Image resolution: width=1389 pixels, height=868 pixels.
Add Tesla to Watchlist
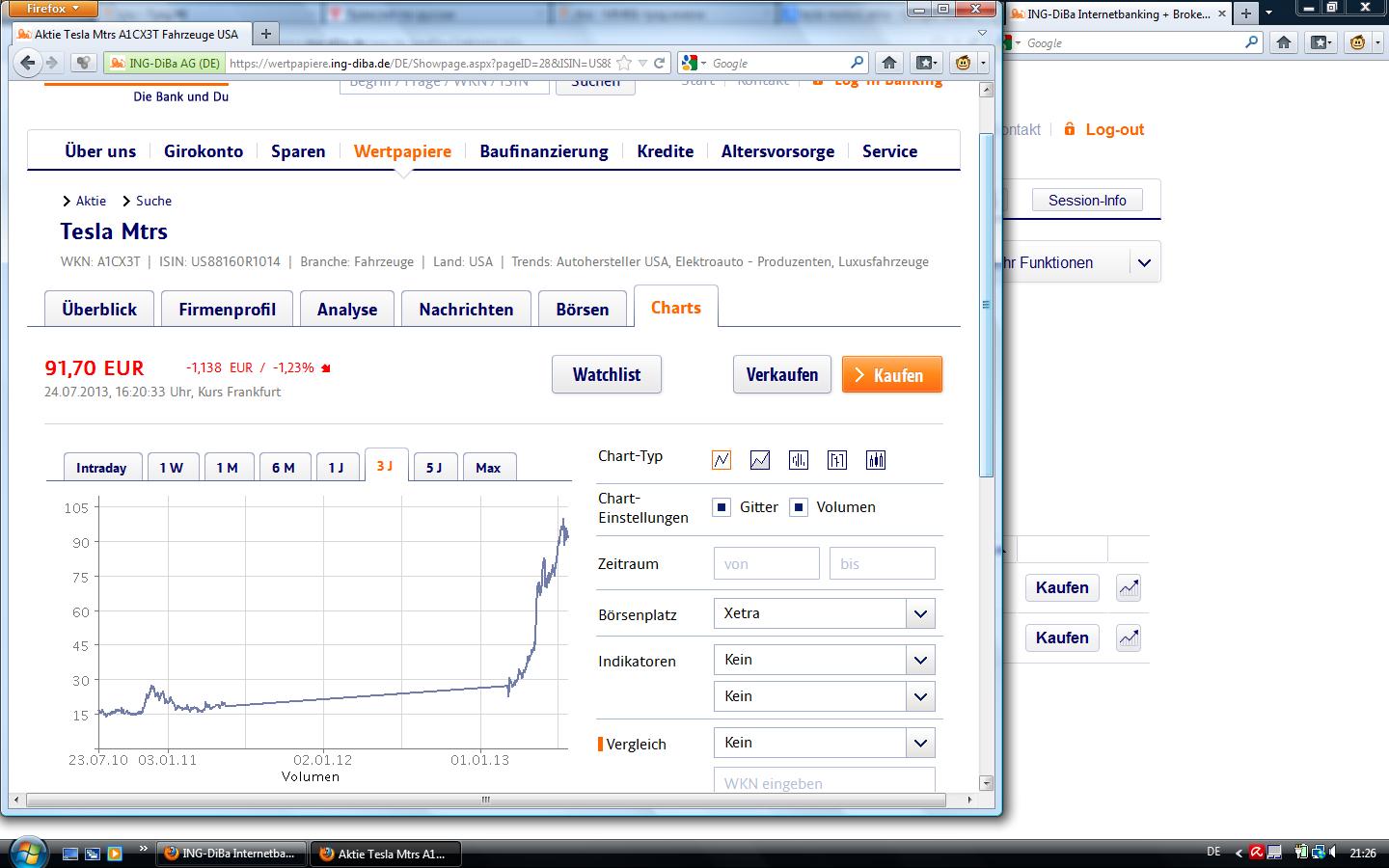(x=607, y=375)
